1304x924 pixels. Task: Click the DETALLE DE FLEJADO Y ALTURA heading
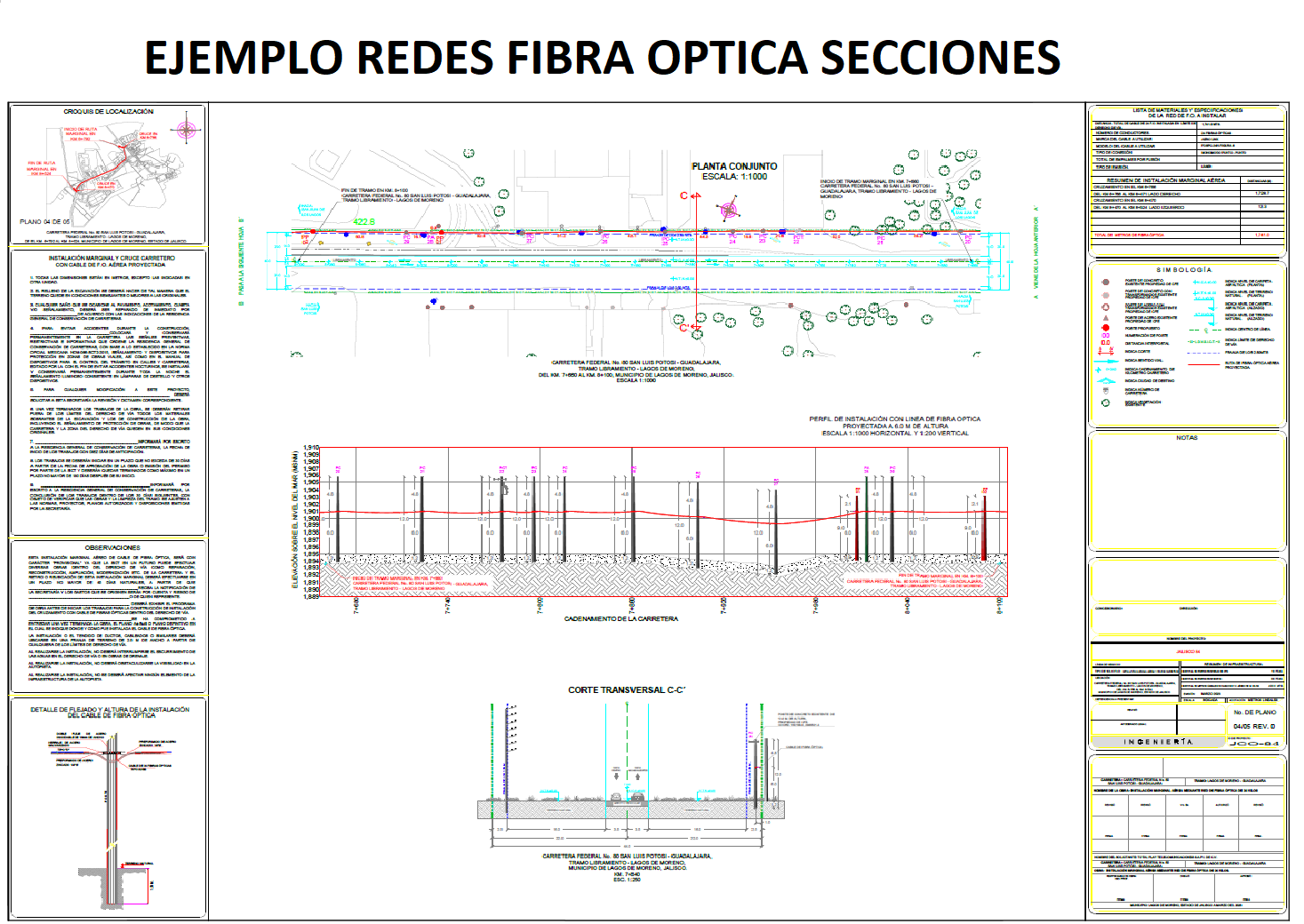point(110,712)
